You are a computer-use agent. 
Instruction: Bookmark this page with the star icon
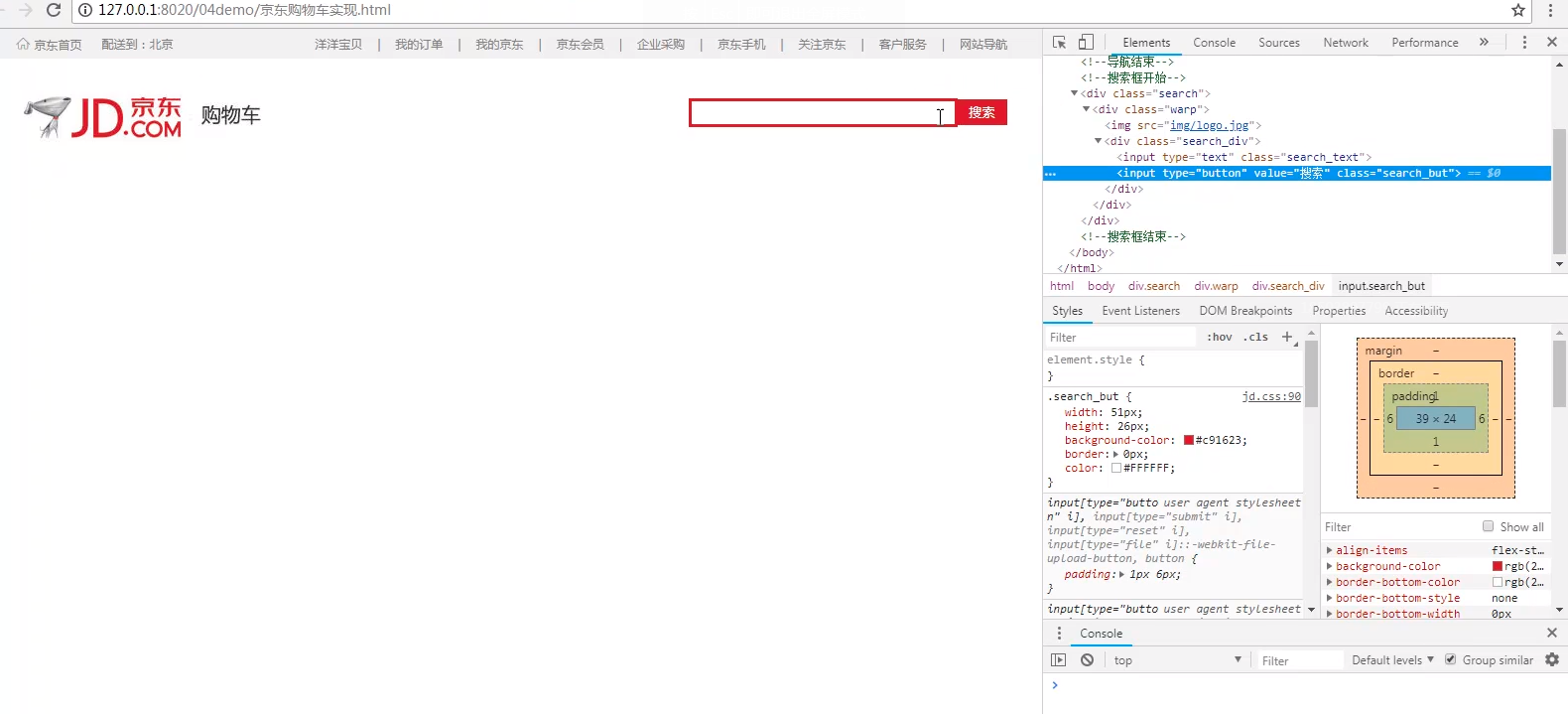coord(1518,10)
